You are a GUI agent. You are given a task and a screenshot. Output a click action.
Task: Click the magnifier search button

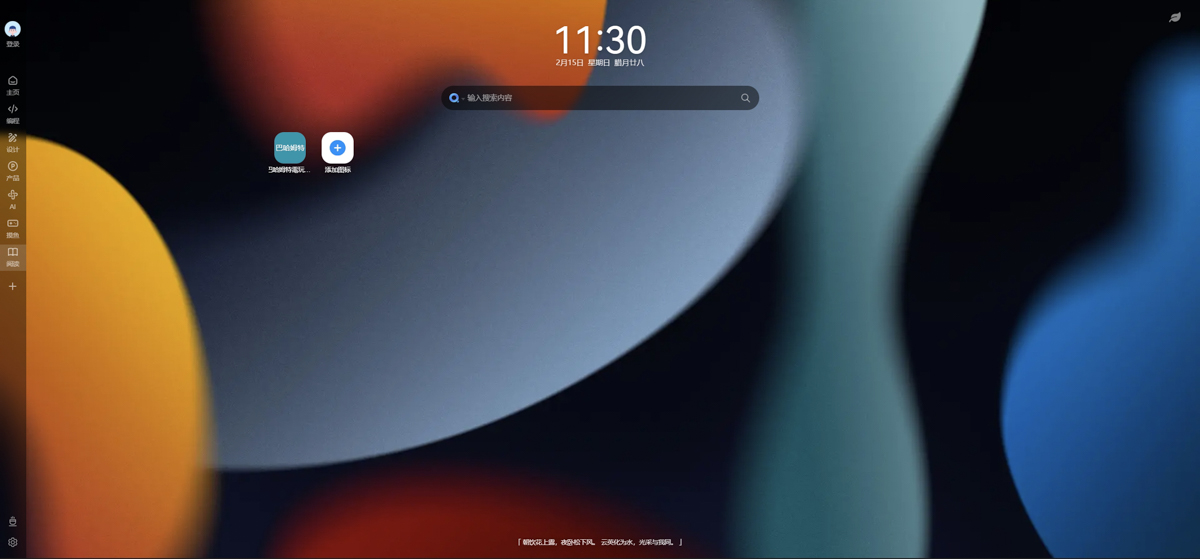tap(745, 98)
